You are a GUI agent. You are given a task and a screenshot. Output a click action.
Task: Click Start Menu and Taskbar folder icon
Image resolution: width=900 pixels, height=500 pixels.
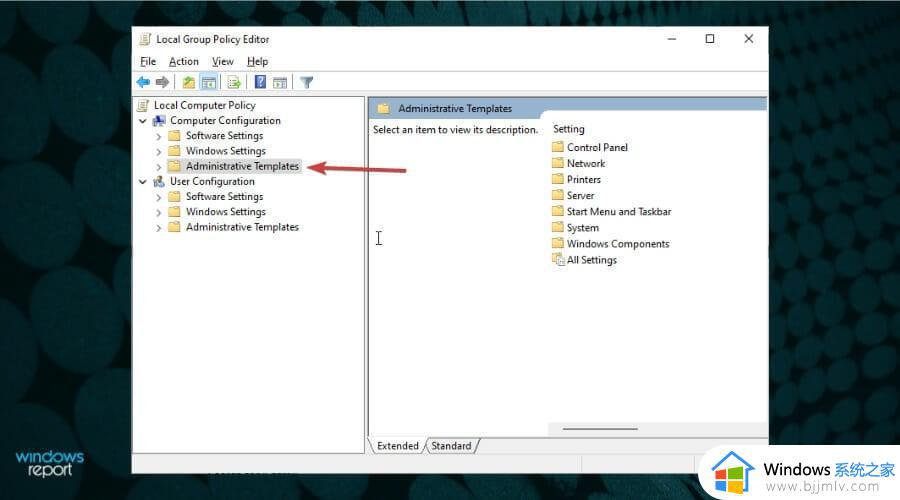tap(558, 211)
